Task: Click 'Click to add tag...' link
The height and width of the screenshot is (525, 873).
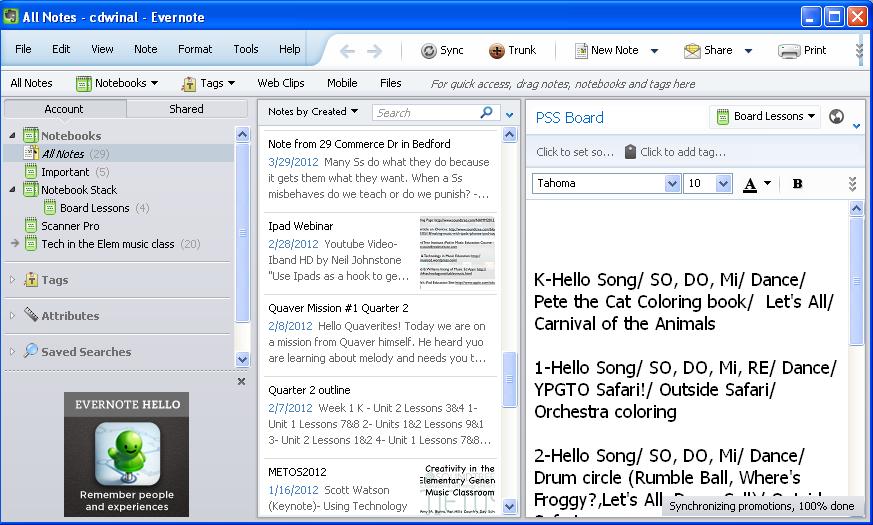Action: click(682, 152)
